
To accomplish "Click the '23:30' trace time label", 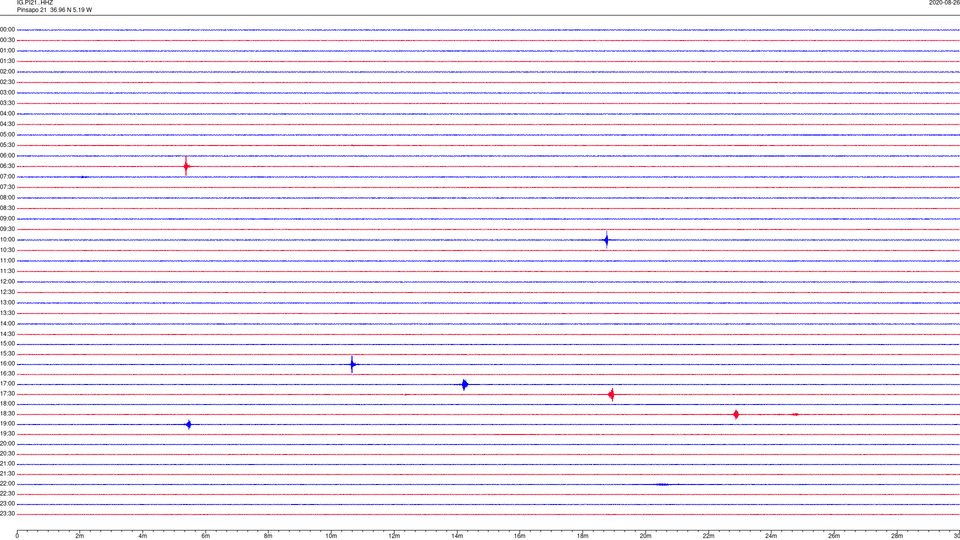I will [x=7, y=514].
